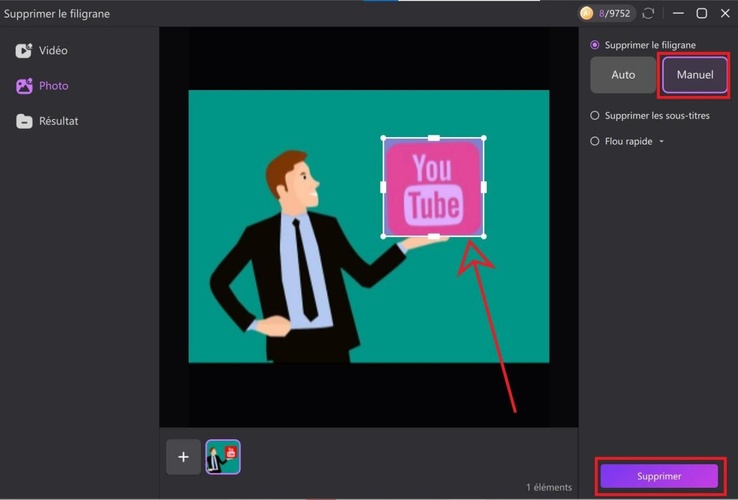
Task: Click the gold coin credits icon
Action: point(586,13)
